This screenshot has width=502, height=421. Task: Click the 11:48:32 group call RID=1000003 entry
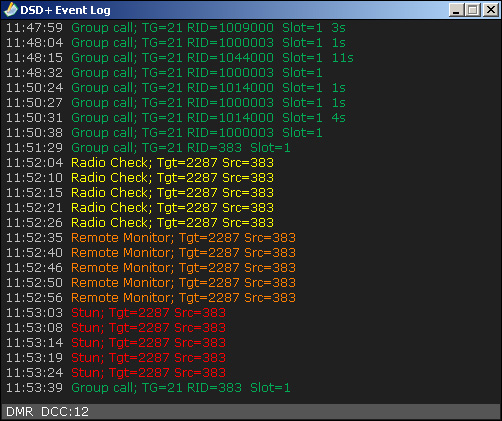164,73
